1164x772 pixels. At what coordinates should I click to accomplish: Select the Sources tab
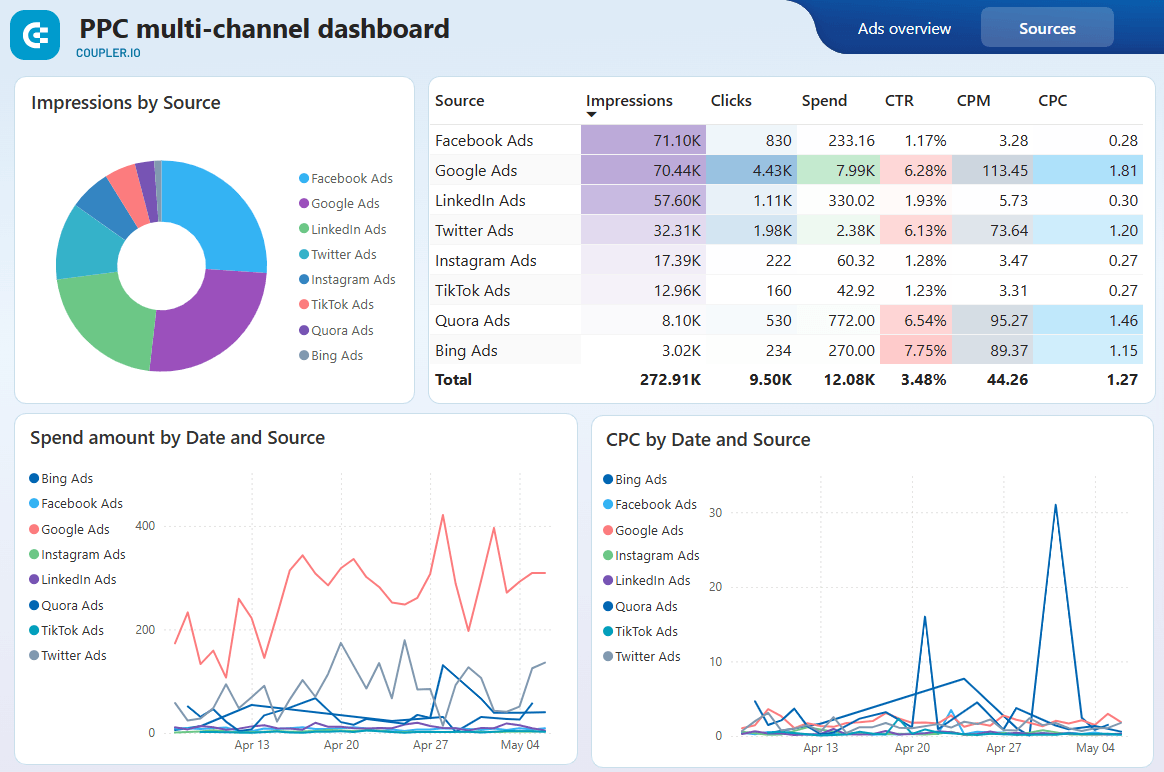[x=1047, y=27]
